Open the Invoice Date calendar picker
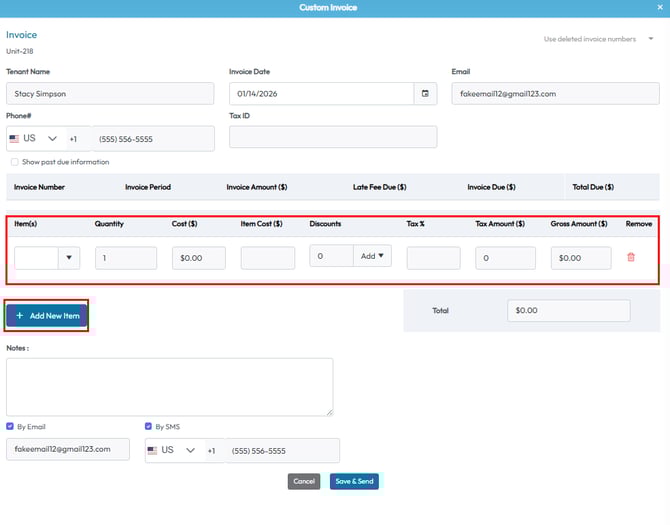Image resolution: width=670 pixels, height=525 pixels. 426,93
